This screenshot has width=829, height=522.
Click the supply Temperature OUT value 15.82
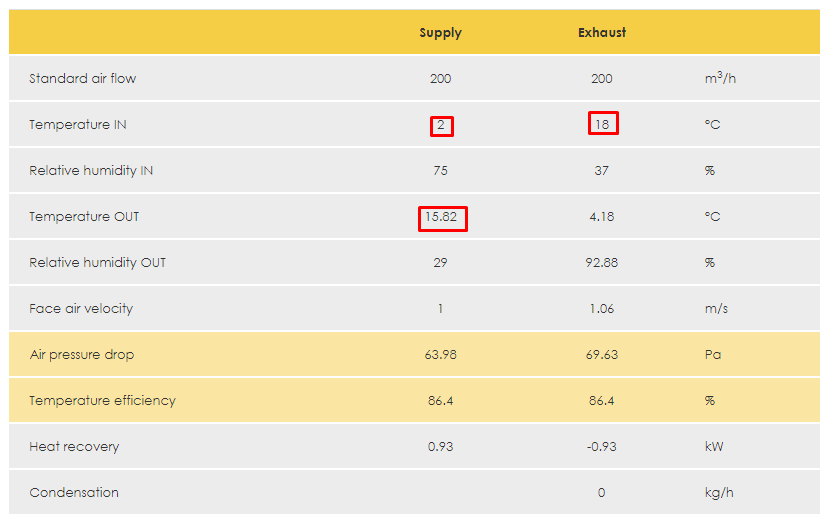click(x=441, y=217)
